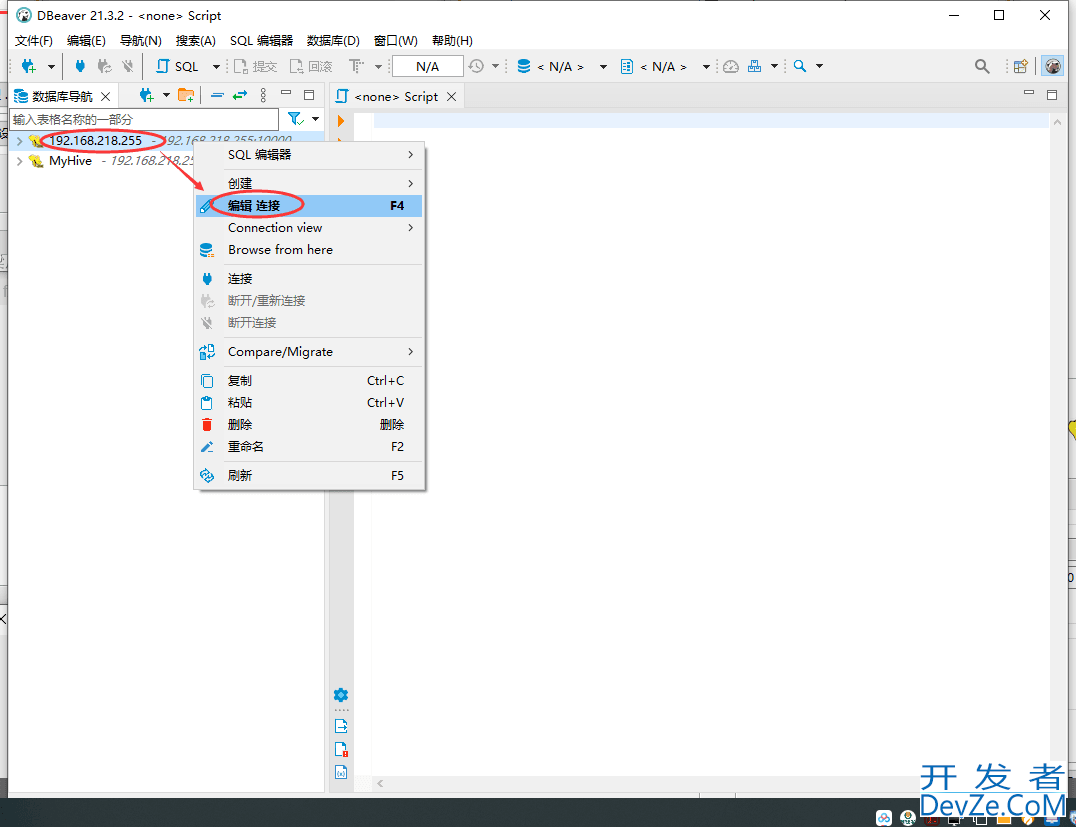Select the MyHive connection in navigator
The image size is (1076, 827).
[x=70, y=161]
